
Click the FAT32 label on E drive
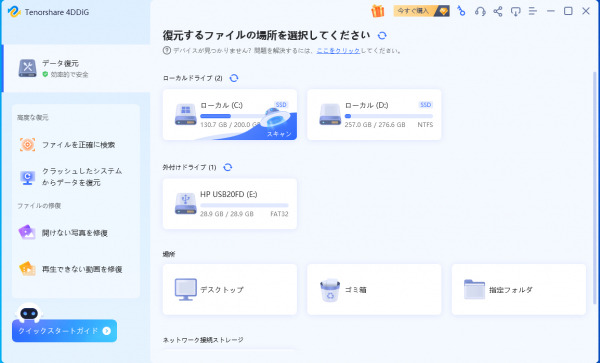point(279,214)
